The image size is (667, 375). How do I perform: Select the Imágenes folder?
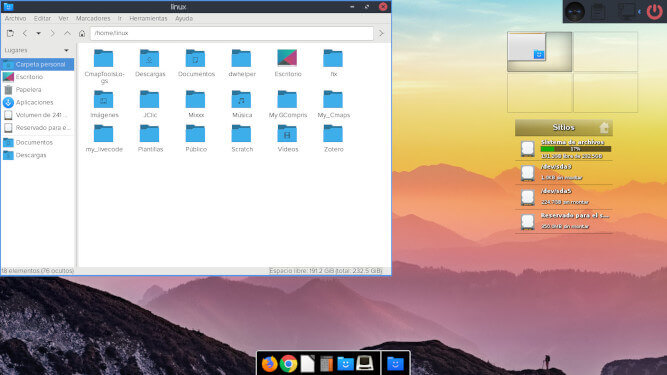click(x=103, y=99)
